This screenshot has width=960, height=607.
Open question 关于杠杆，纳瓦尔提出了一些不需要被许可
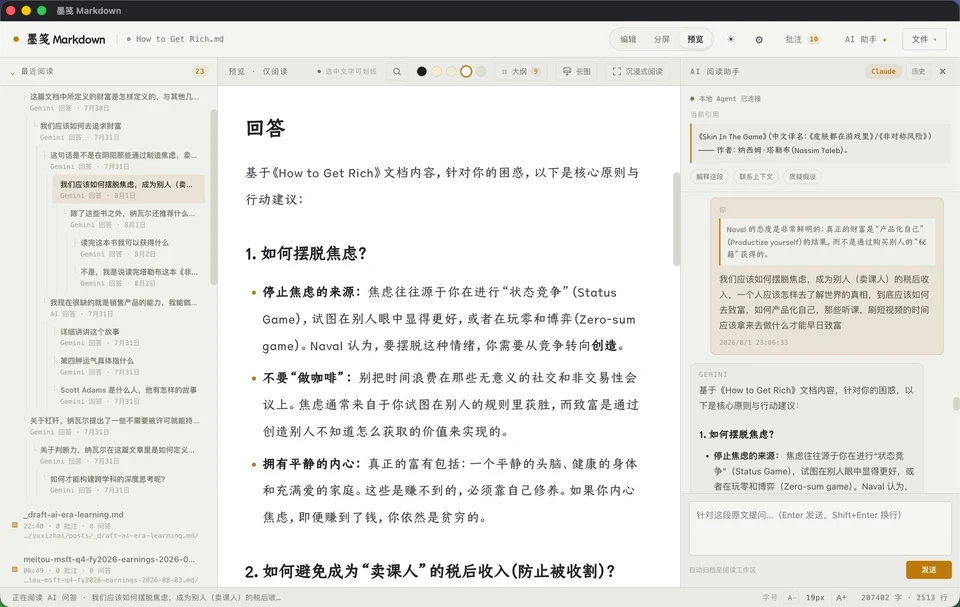[x=114, y=426]
